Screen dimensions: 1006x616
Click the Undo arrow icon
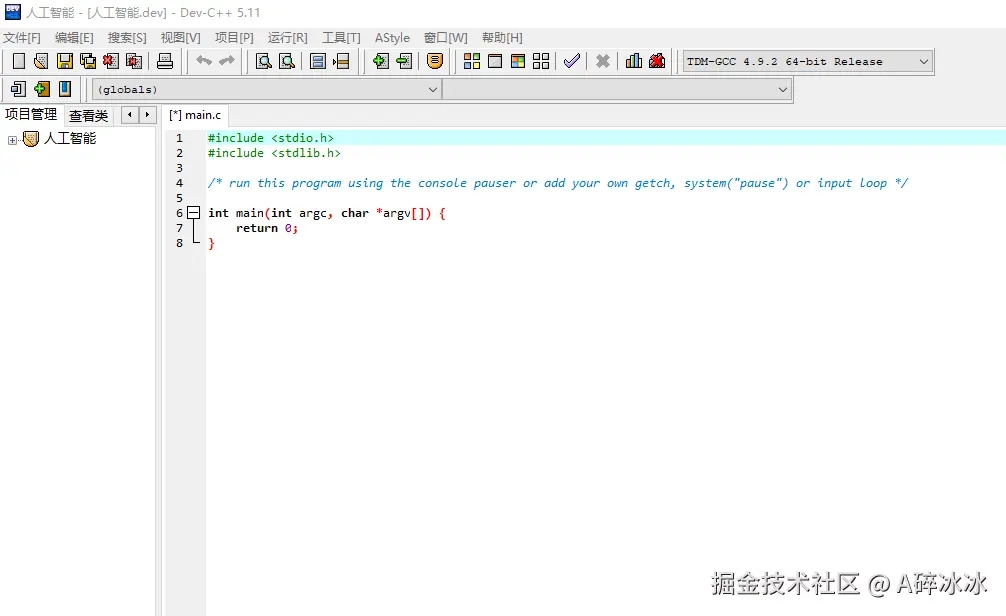coord(204,61)
